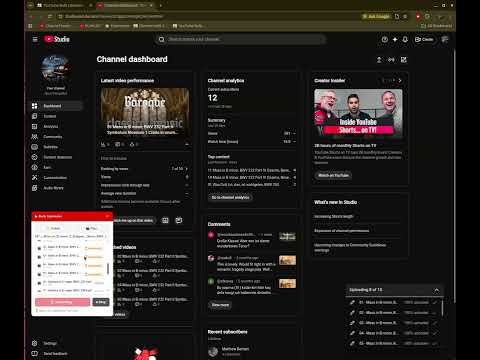
Task: Open the Baroque latest video thumbnail
Action: (x=145, y=112)
